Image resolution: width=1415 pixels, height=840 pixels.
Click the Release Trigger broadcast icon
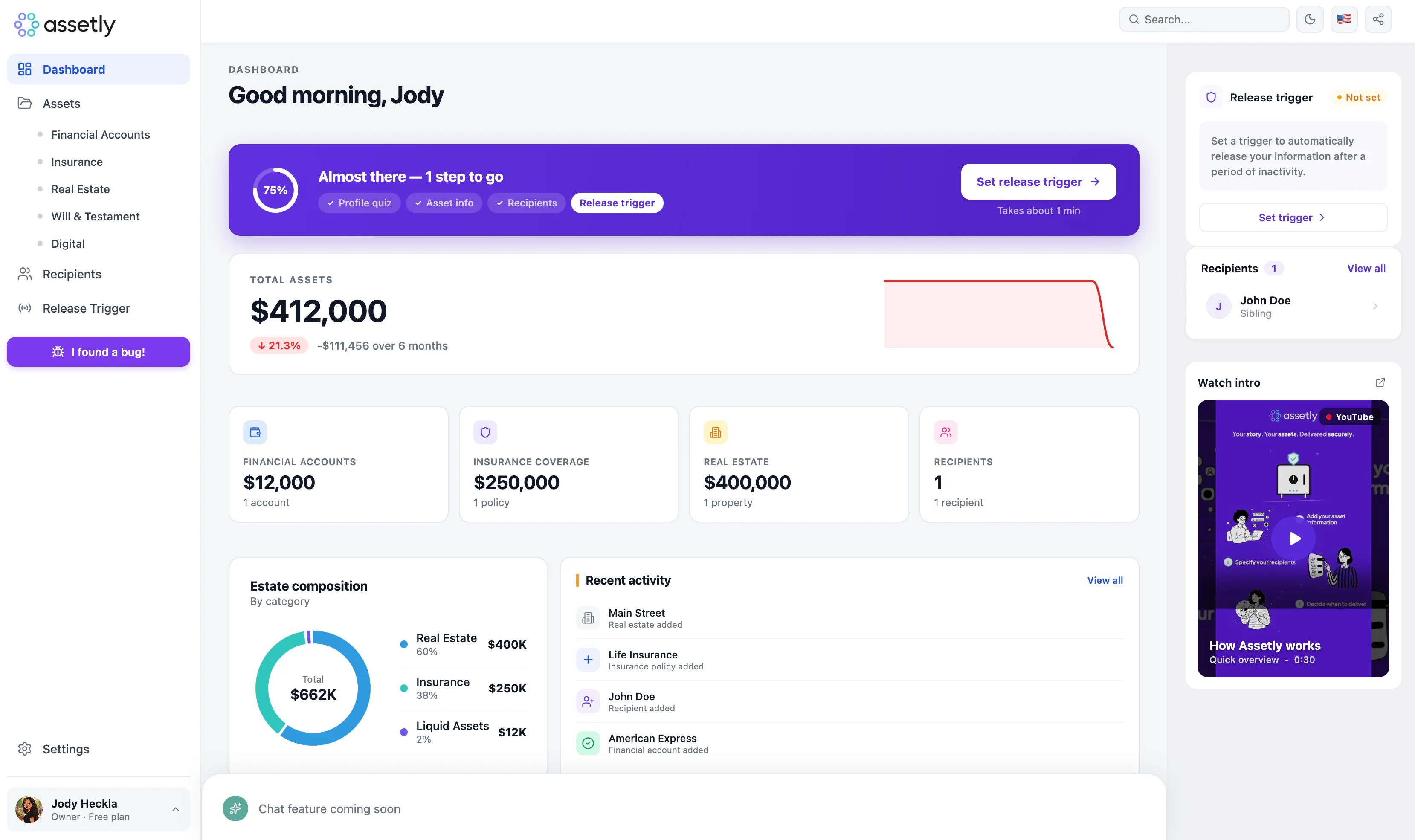pyautogui.click(x=24, y=308)
